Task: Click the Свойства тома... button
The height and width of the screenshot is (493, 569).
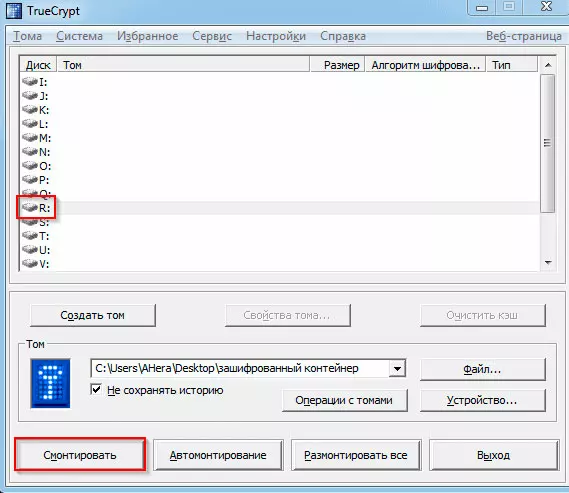Action: pos(287,315)
